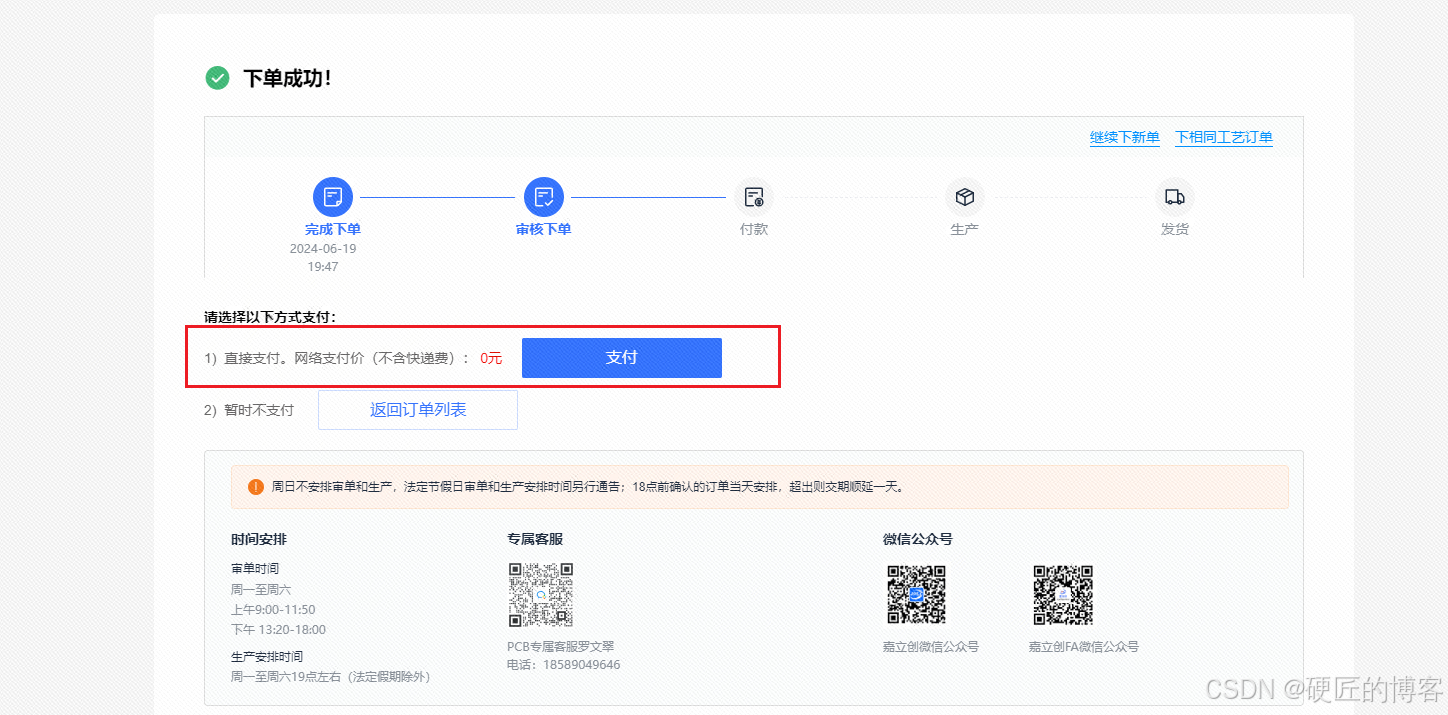
Task: Click the 审核下单 step label
Action: coord(544,229)
